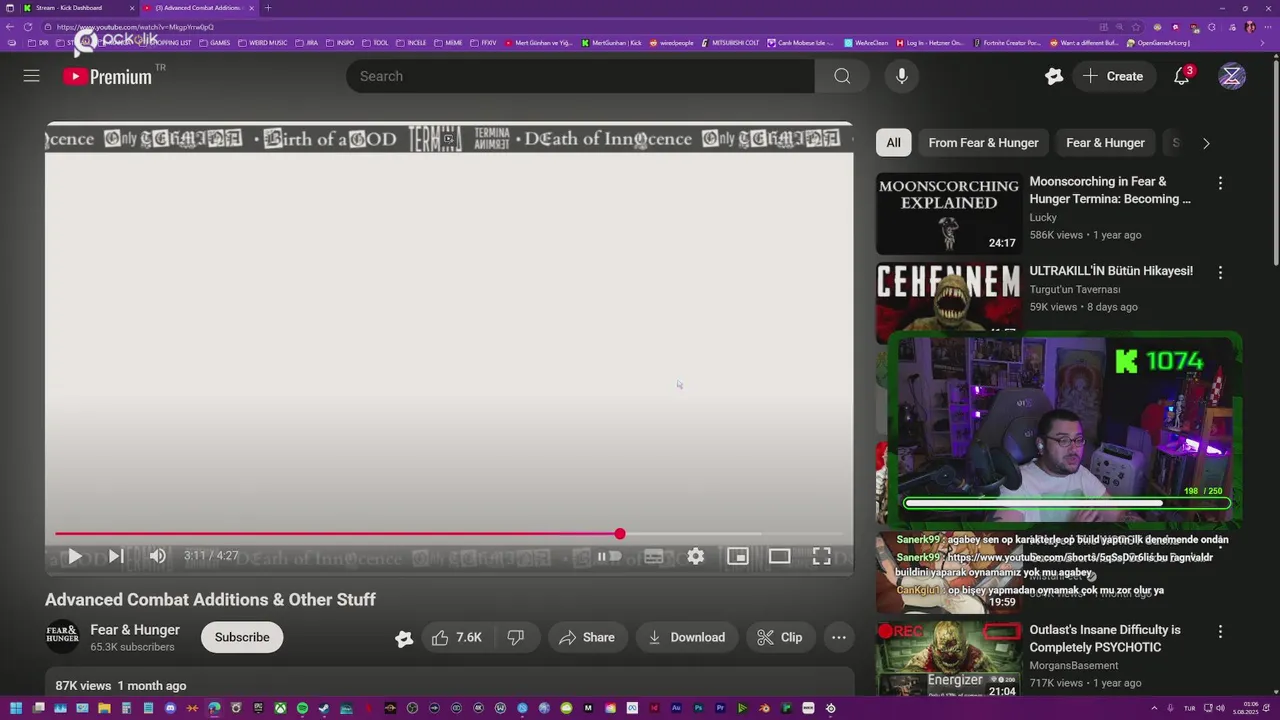Open options menu for ULTRAKILL video

coord(1220,272)
